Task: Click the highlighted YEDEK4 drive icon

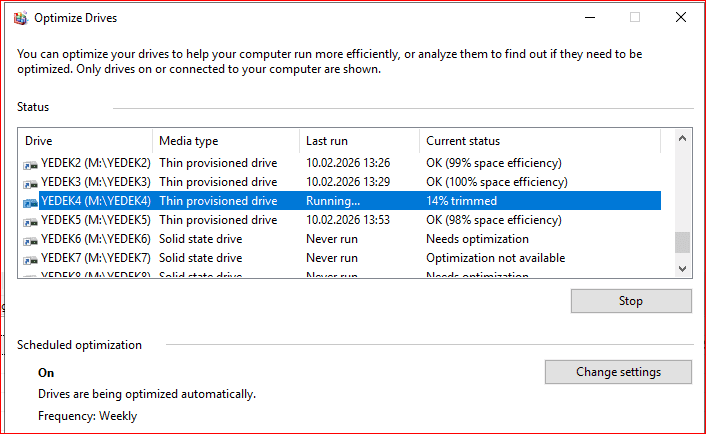Action: pos(31,201)
